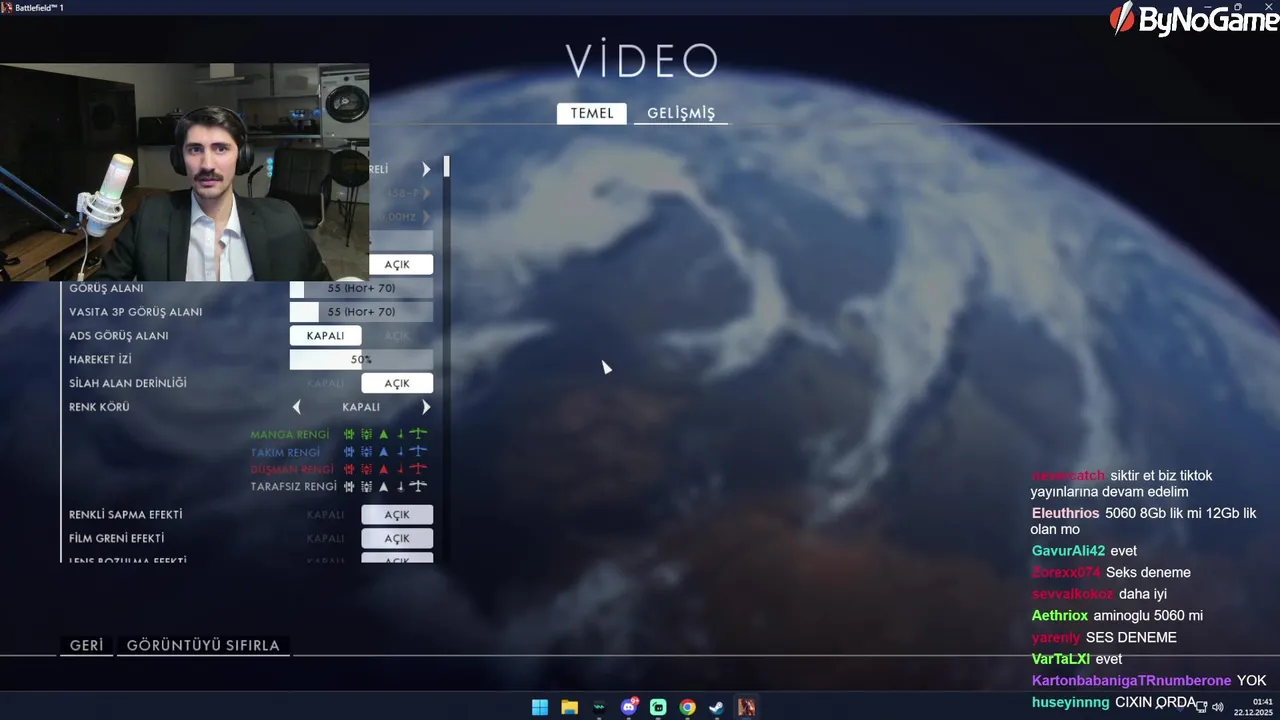Image resolution: width=1280 pixels, height=720 pixels.
Task: Click the red armored vehicle icon, Düşman Rengi row
Action: [x=366, y=469]
